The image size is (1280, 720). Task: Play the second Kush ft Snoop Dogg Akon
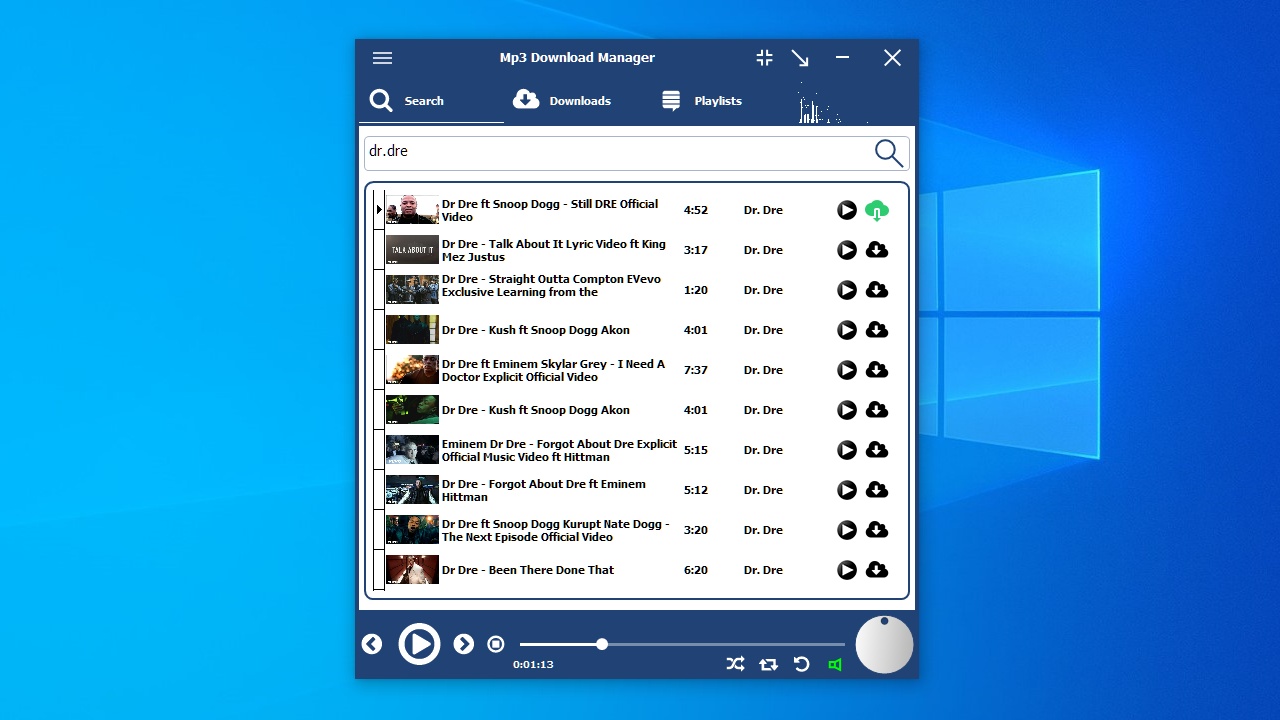(x=847, y=410)
